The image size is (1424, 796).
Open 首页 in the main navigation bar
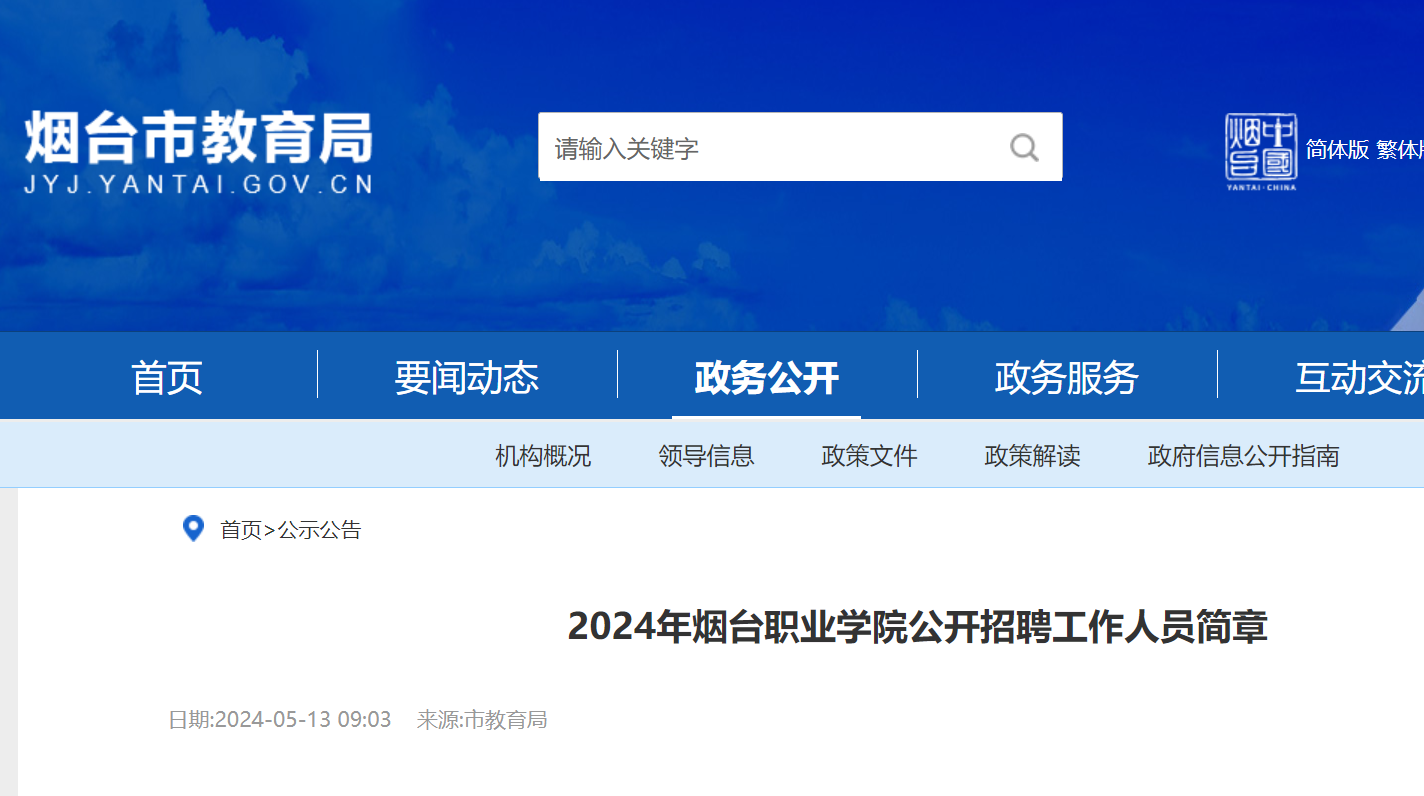167,377
